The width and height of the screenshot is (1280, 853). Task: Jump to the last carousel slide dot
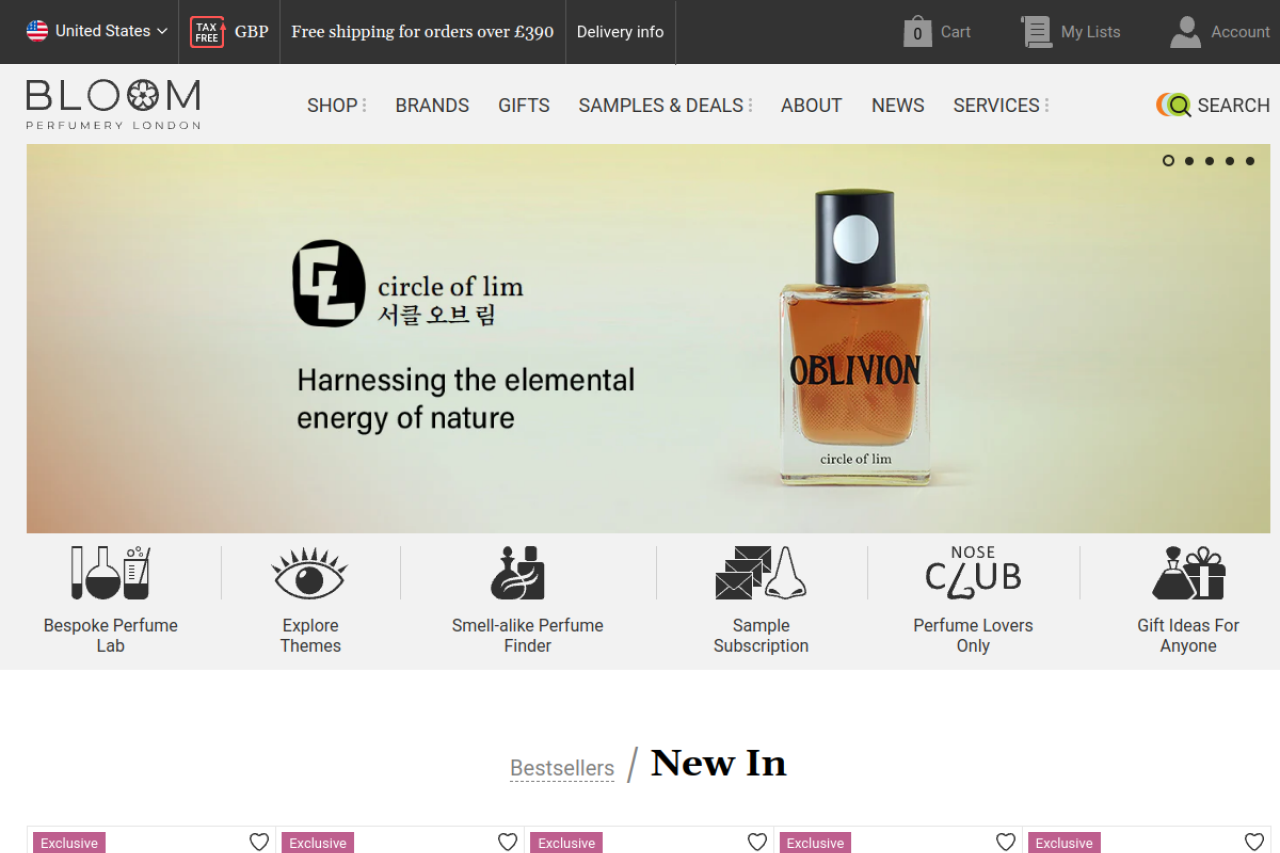(x=1250, y=161)
